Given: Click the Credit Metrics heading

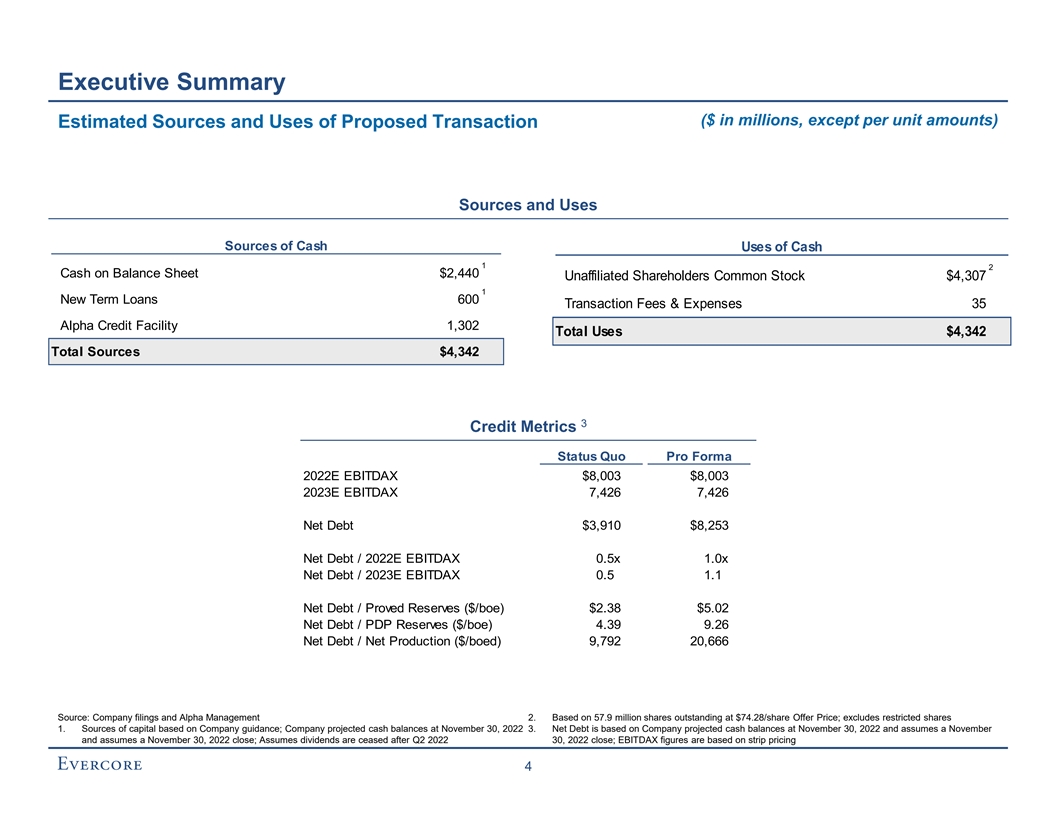Looking at the screenshot, I should [522, 427].
